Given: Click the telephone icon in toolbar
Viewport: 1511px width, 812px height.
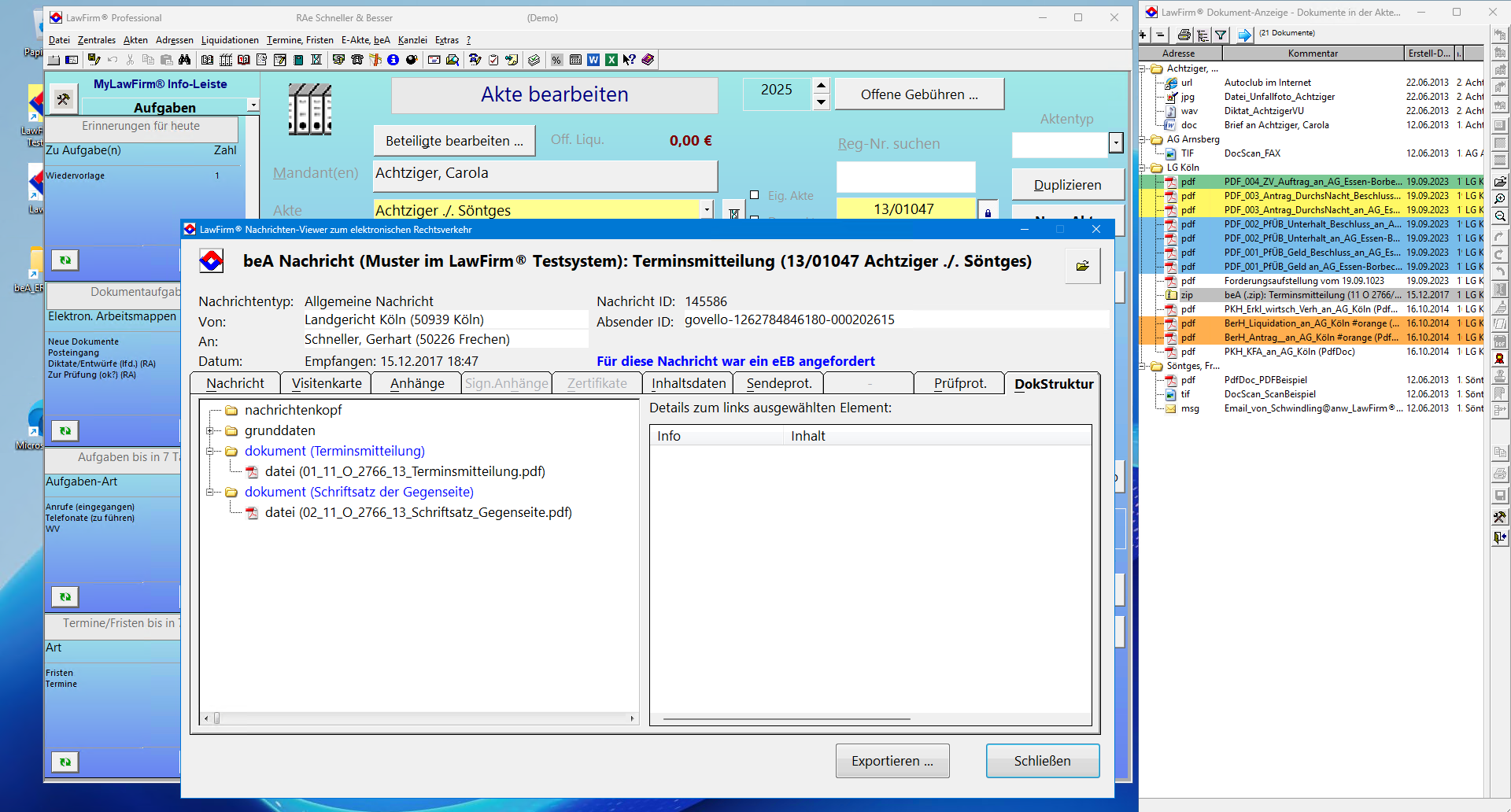Looking at the screenshot, I should pos(357,60).
